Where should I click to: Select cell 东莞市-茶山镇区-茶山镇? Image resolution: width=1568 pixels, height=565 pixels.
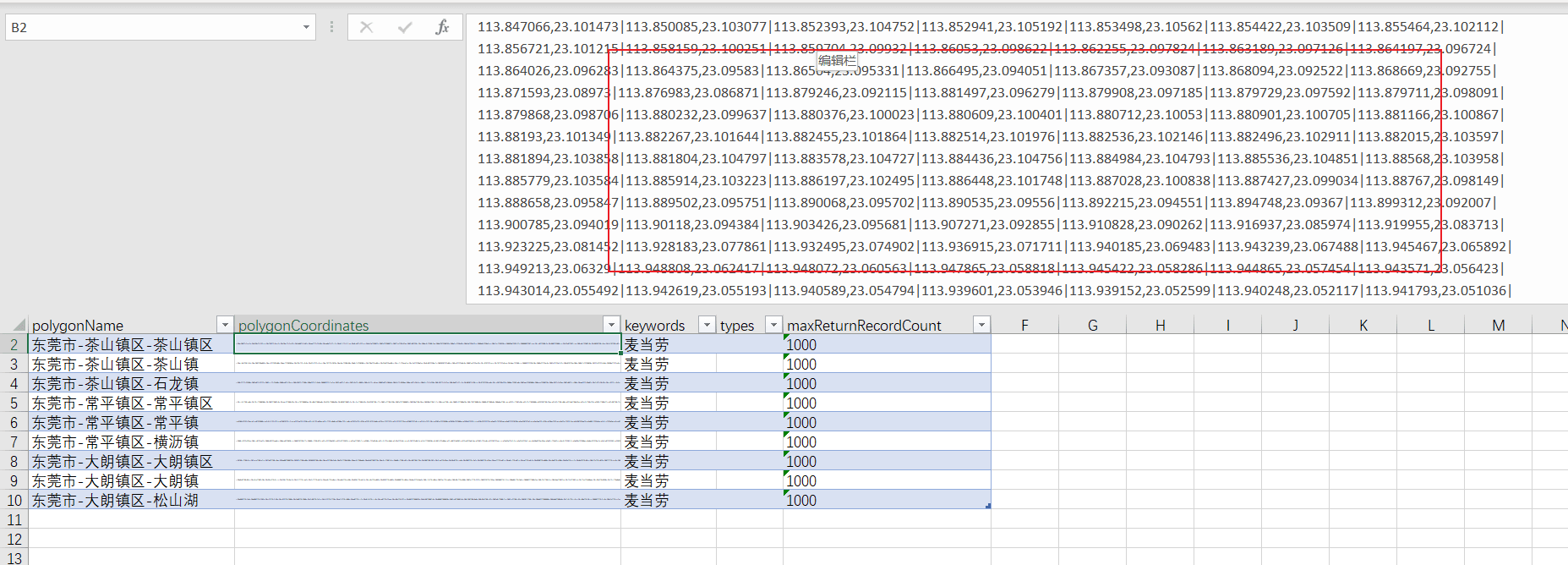coord(131,364)
